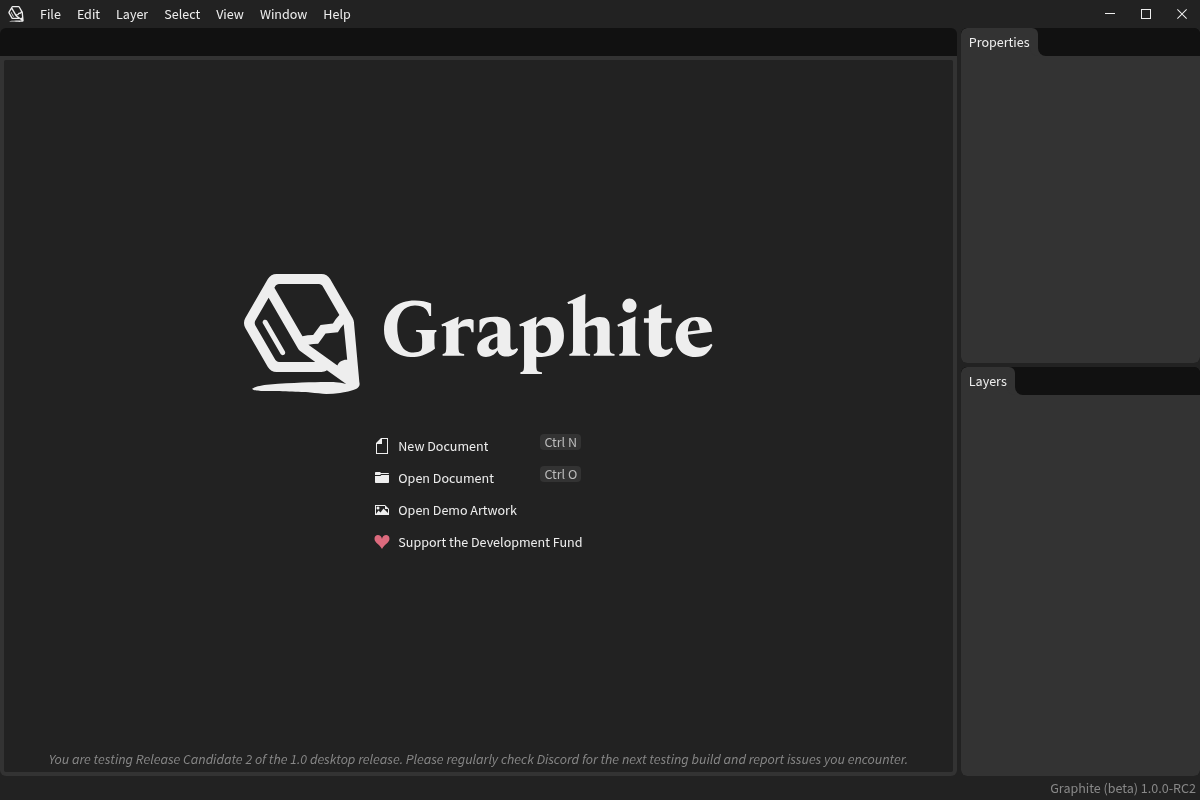Click the New Document link
The height and width of the screenshot is (800, 1200).
[x=443, y=446]
